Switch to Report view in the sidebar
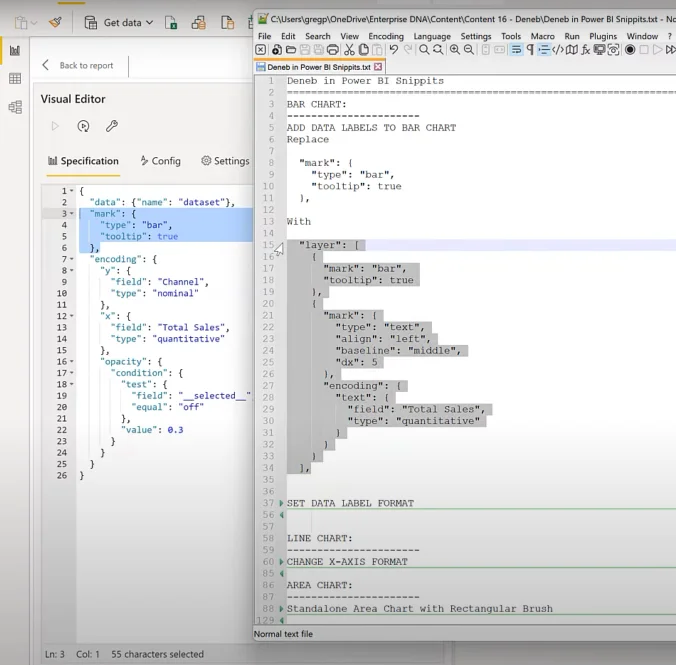 15,50
